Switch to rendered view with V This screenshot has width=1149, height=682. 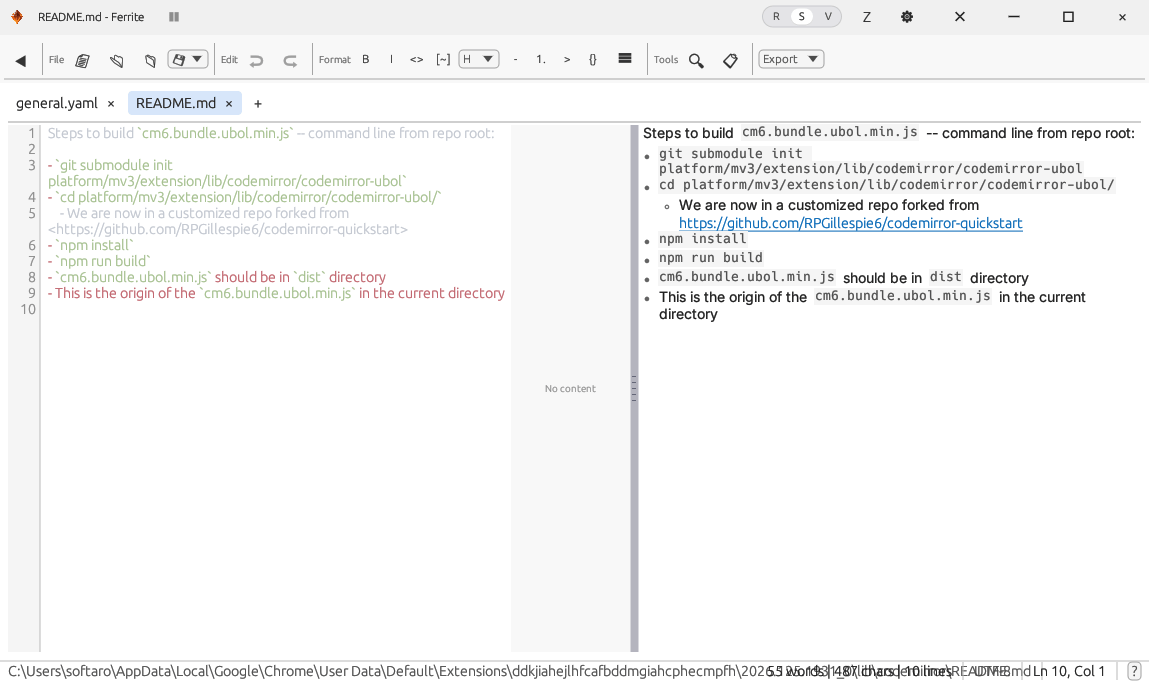coord(828,17)
